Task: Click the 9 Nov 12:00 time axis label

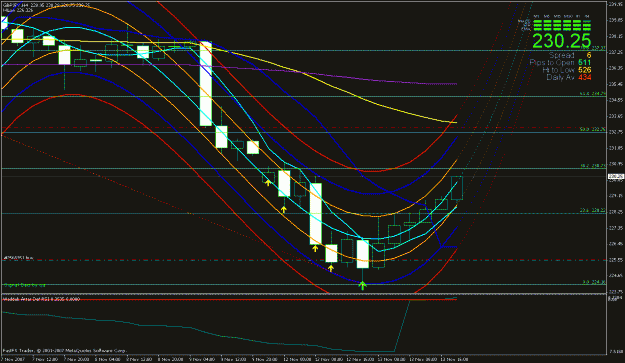Action: 233,359
